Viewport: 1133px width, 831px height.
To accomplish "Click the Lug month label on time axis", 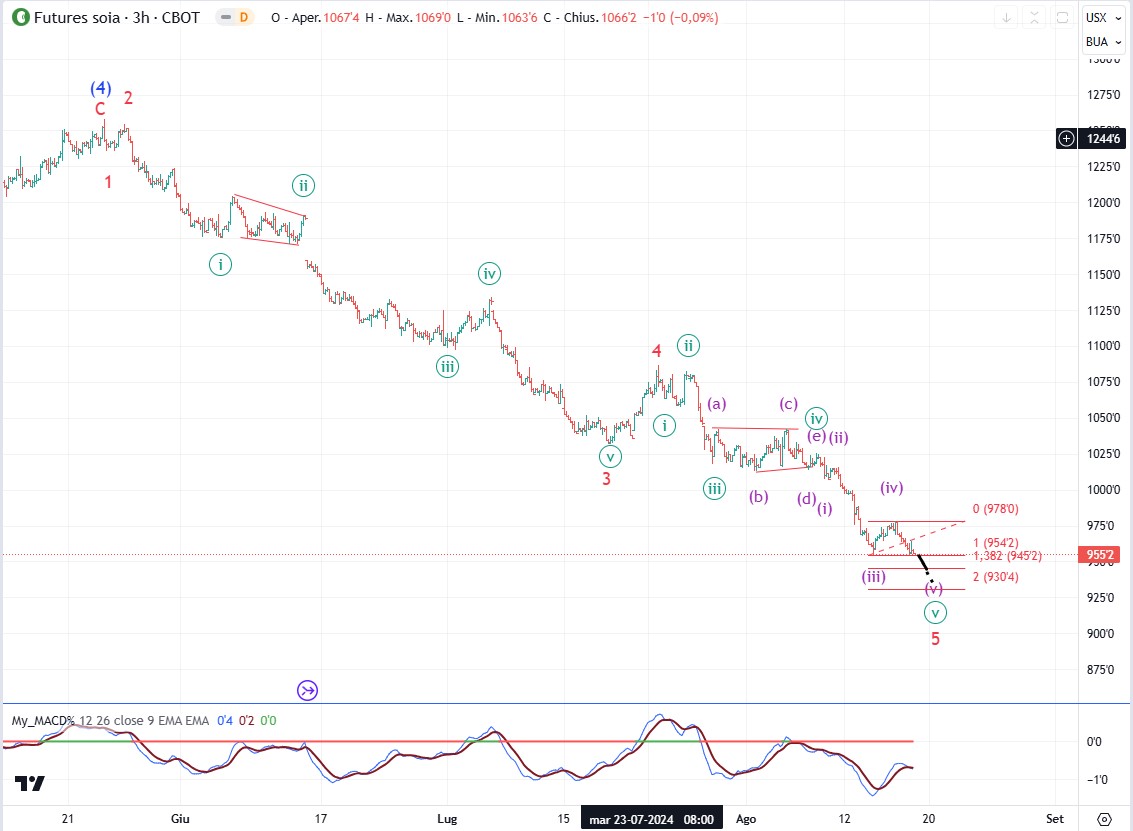I will (447, 819).
